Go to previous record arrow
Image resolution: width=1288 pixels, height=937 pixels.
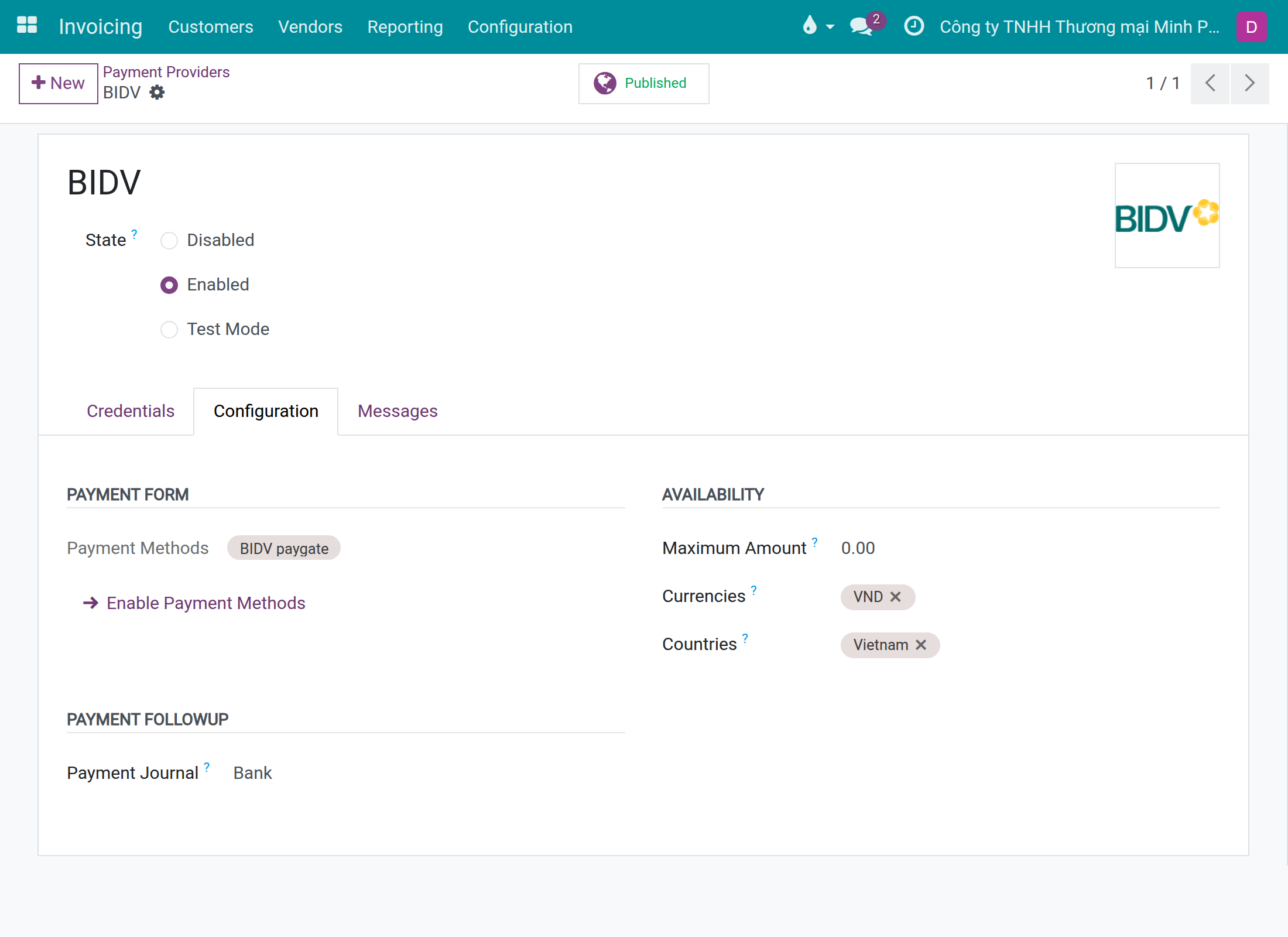tap(1210, 83)
